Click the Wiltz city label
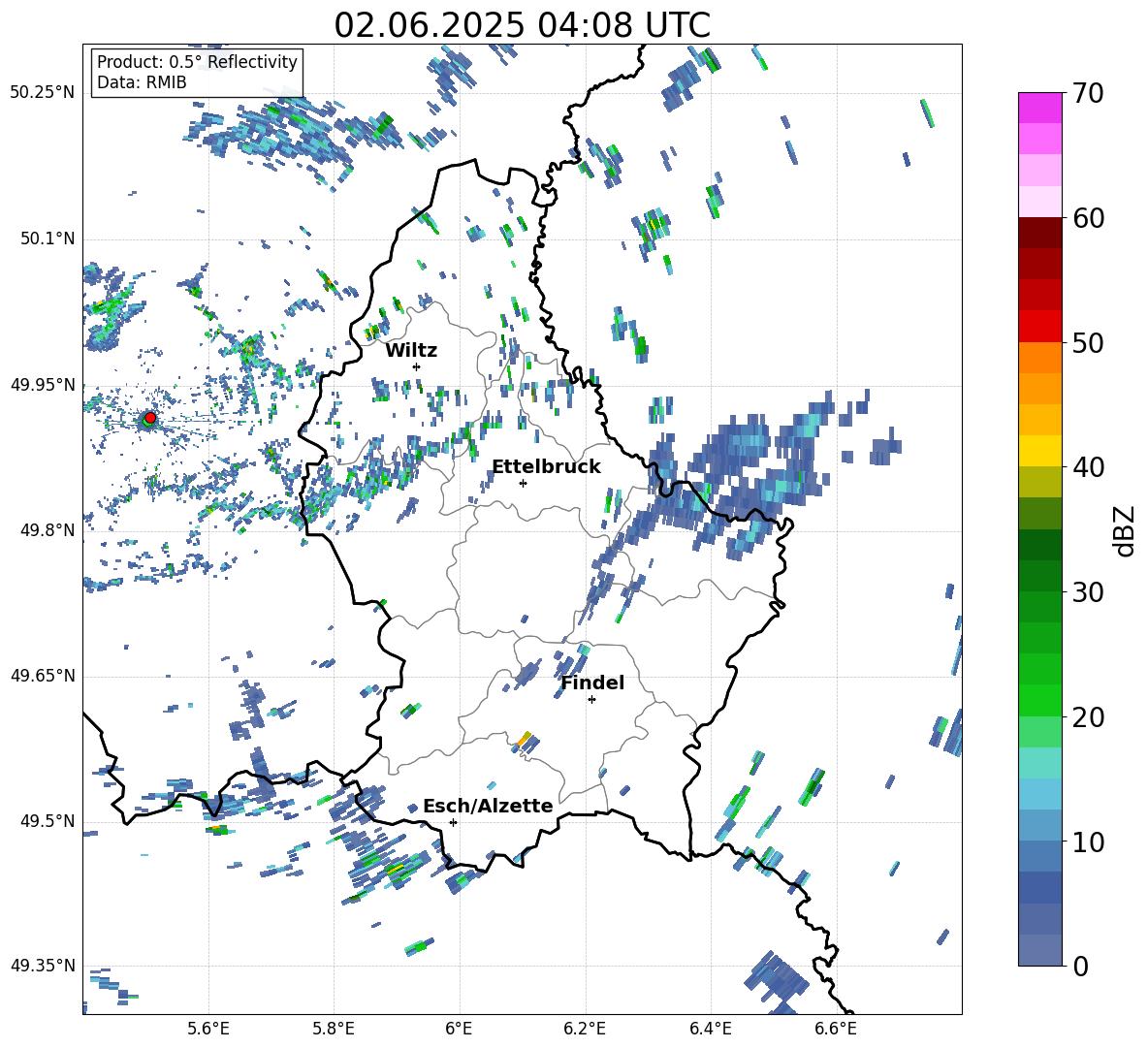 411,351
